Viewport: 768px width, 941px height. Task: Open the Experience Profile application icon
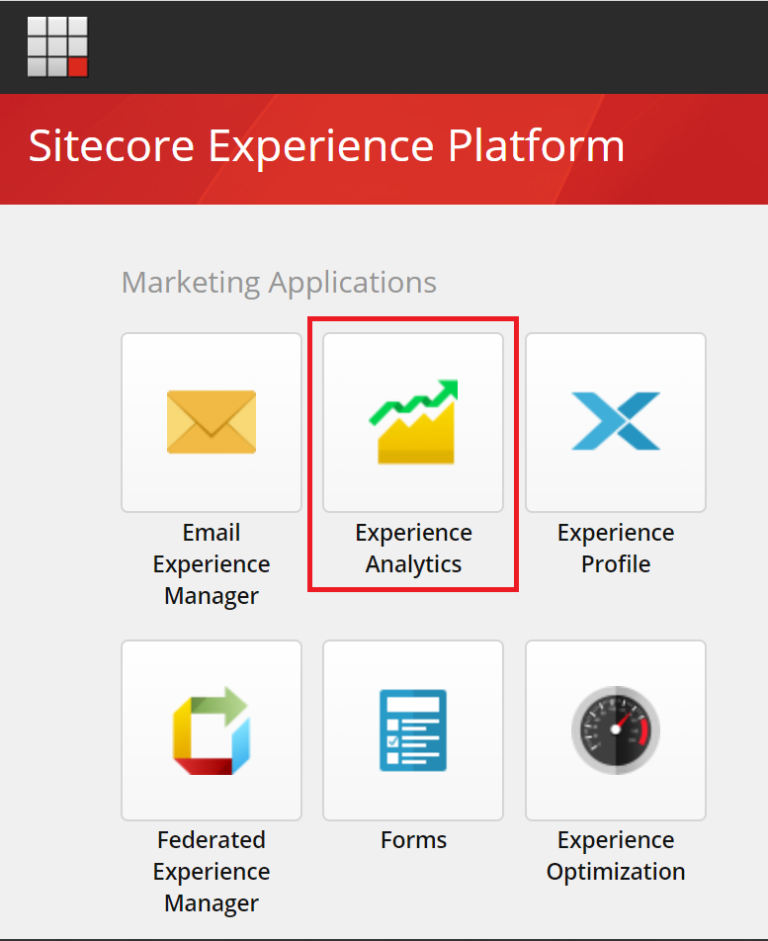point(615,422)
